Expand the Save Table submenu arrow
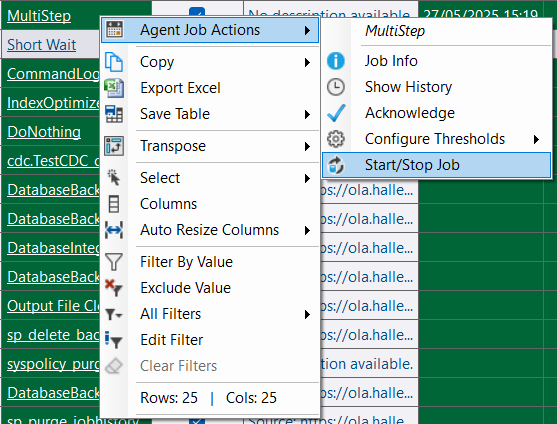The image size is (557, 424). [x=307, y=114]
